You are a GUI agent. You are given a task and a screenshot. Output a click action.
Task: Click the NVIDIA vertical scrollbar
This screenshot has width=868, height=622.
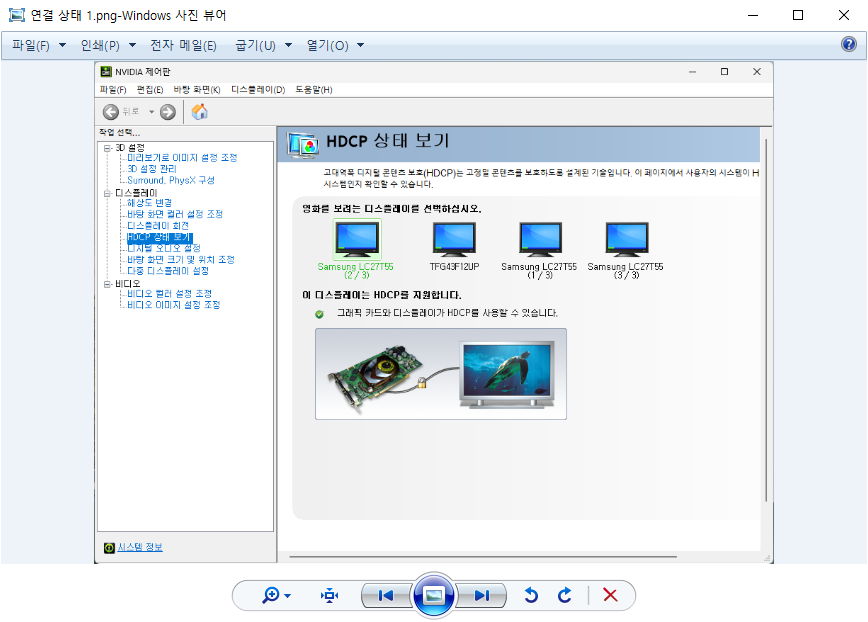tap(766, 321)
